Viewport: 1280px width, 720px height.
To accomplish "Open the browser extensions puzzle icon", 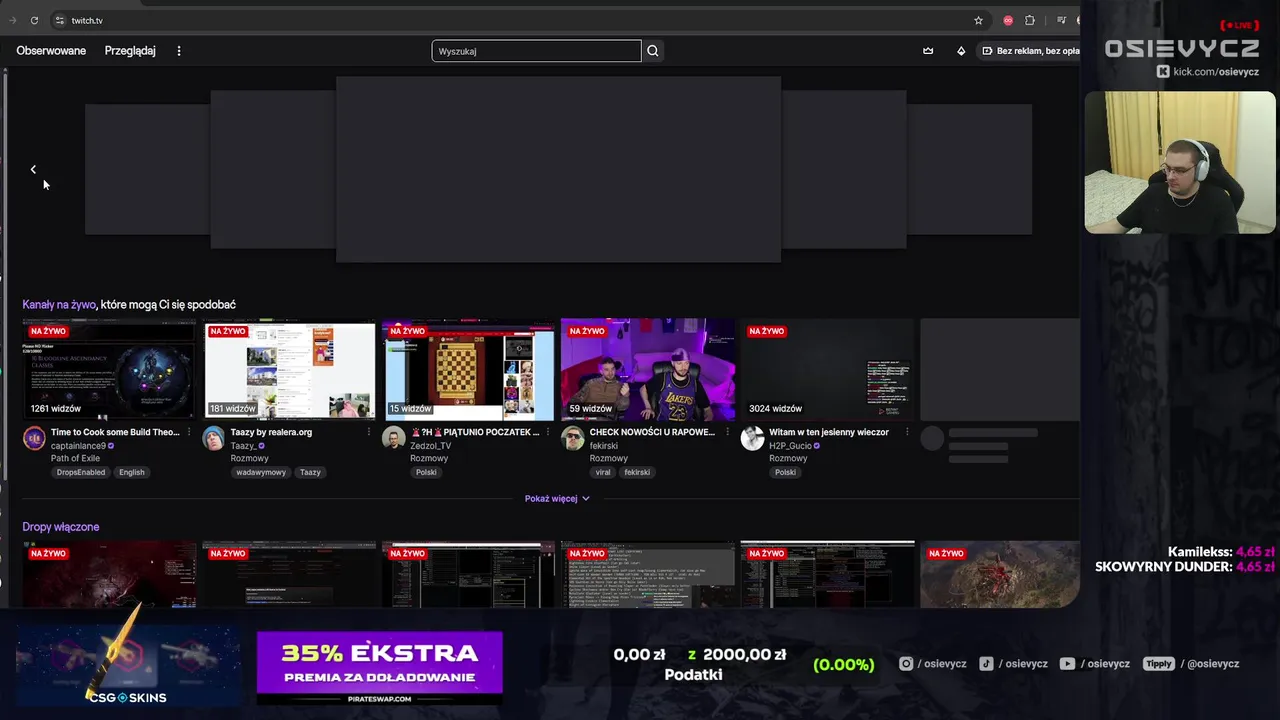I will [x=1030, y=20].
